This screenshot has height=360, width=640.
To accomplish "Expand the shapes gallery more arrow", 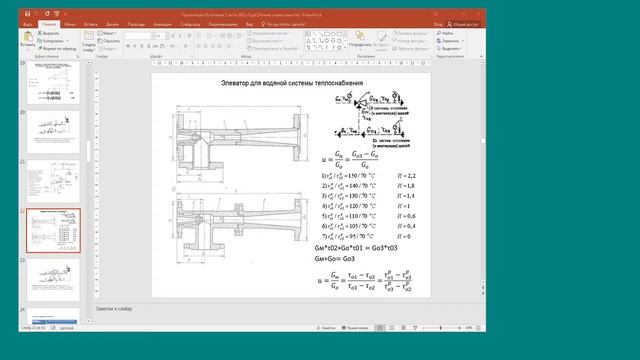I will click(345, 48).
